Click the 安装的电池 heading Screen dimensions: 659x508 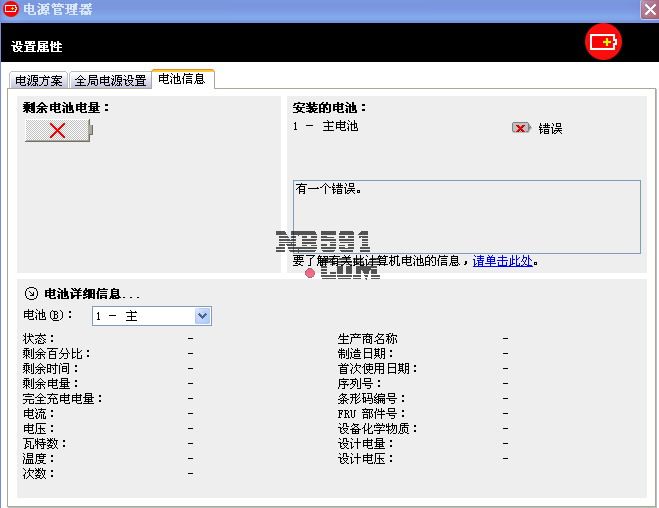[x=330, y=107]
